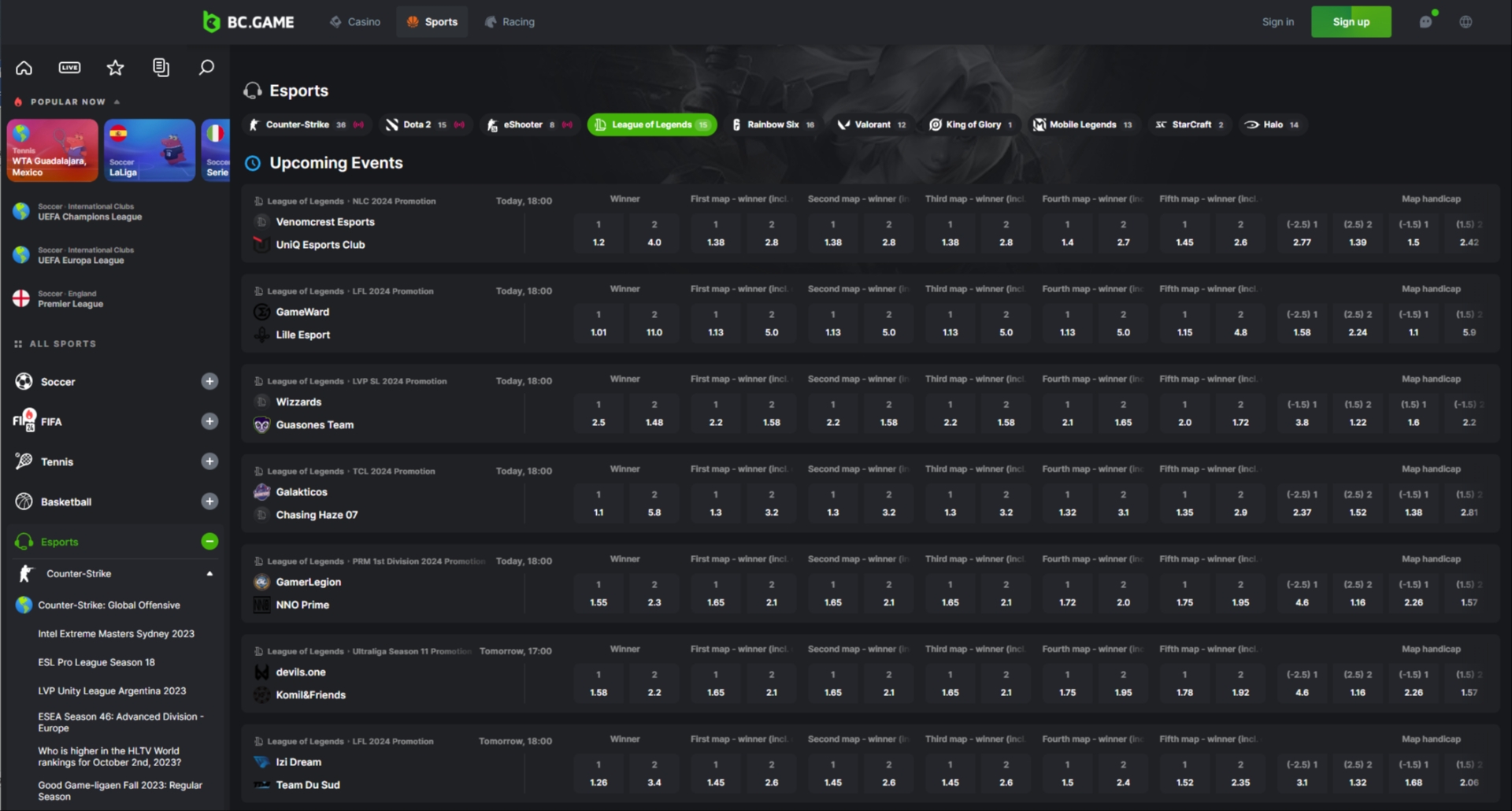
Task: Click the Counter-Strike sidebar icon
Action: coord(26,574)
